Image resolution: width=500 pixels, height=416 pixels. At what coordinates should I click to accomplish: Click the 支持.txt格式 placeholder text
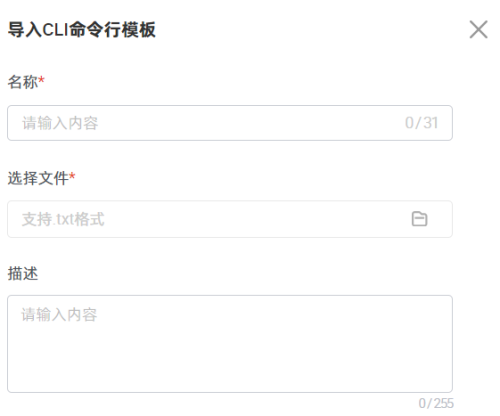click(63, 219)
